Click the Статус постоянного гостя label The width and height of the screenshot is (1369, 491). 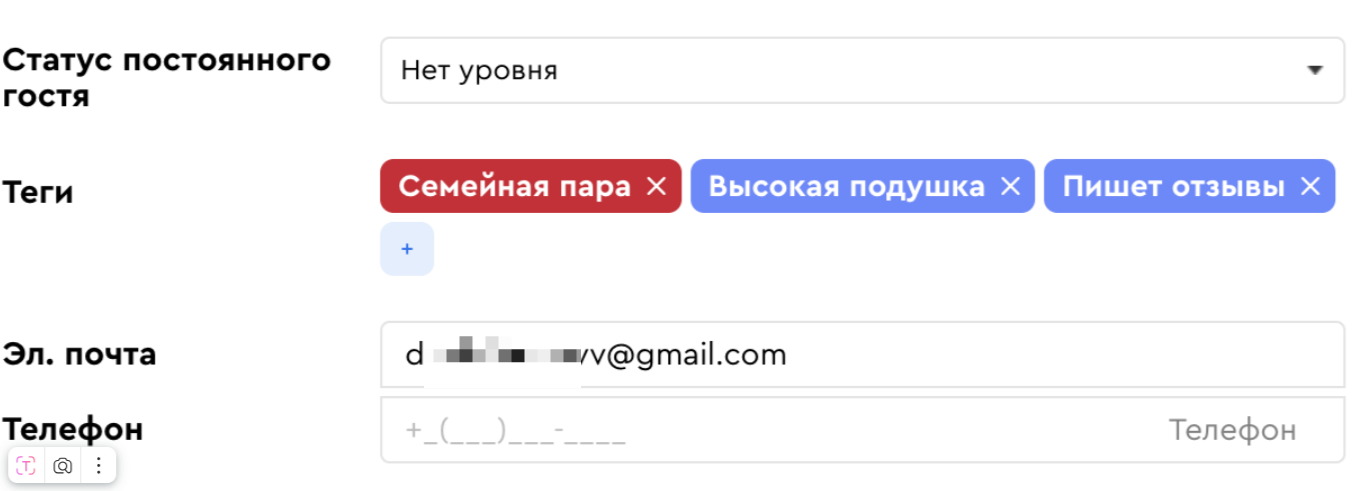tap(167, 78)
